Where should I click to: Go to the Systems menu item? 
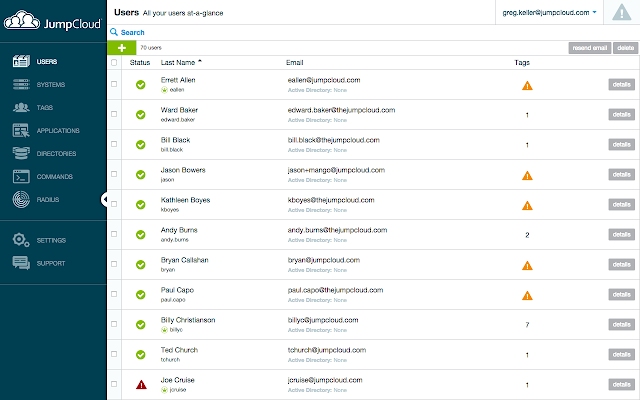click(x=51, y=84)
